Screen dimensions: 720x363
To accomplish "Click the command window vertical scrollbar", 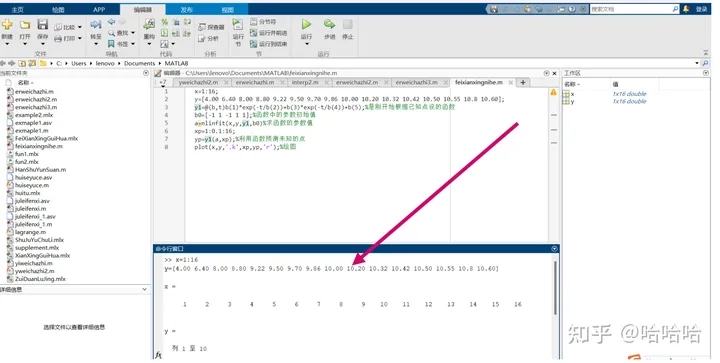I will [555, 288].
